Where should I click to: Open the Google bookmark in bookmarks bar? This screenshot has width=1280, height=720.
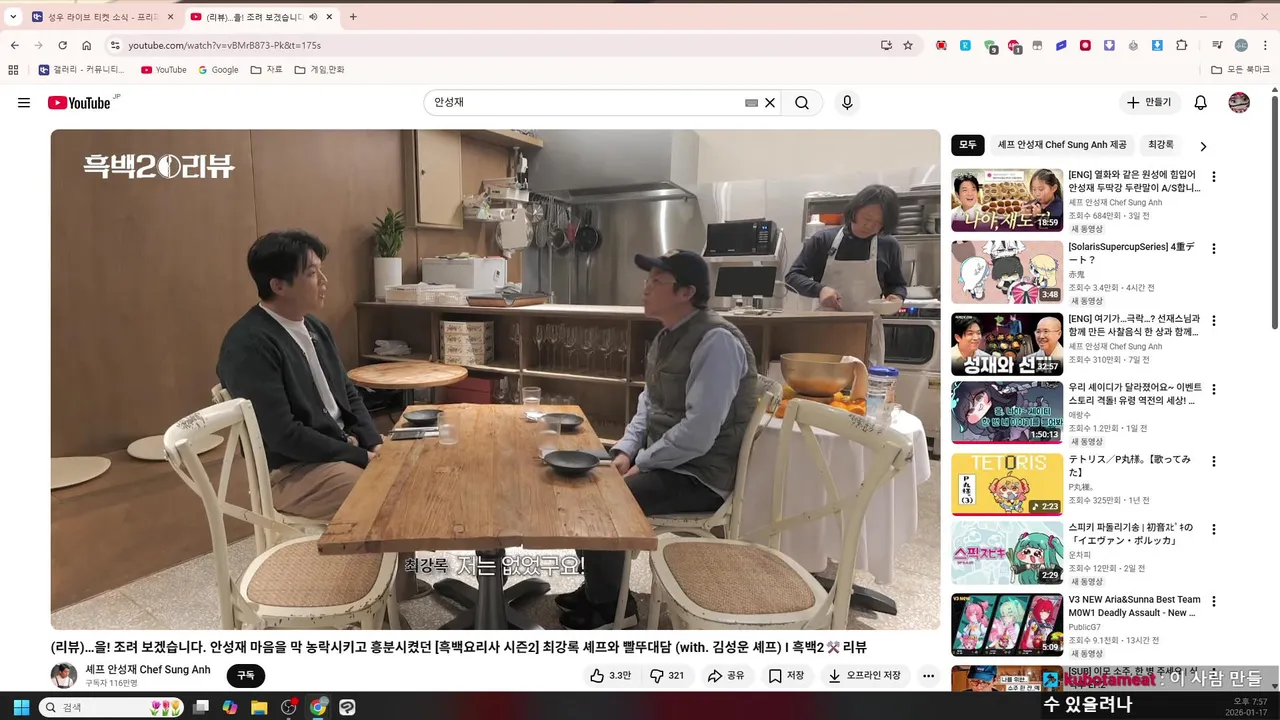click(219, 70)
